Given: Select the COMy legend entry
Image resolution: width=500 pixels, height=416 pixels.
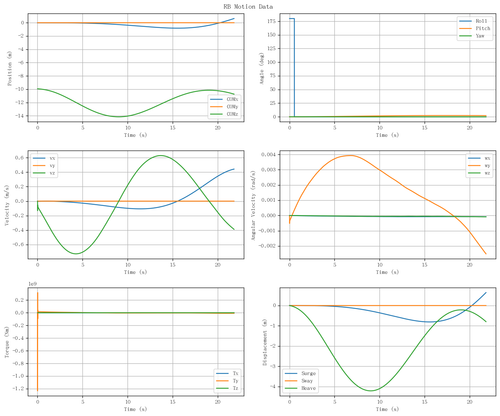Looking at the screenshot, I should 224,107.
